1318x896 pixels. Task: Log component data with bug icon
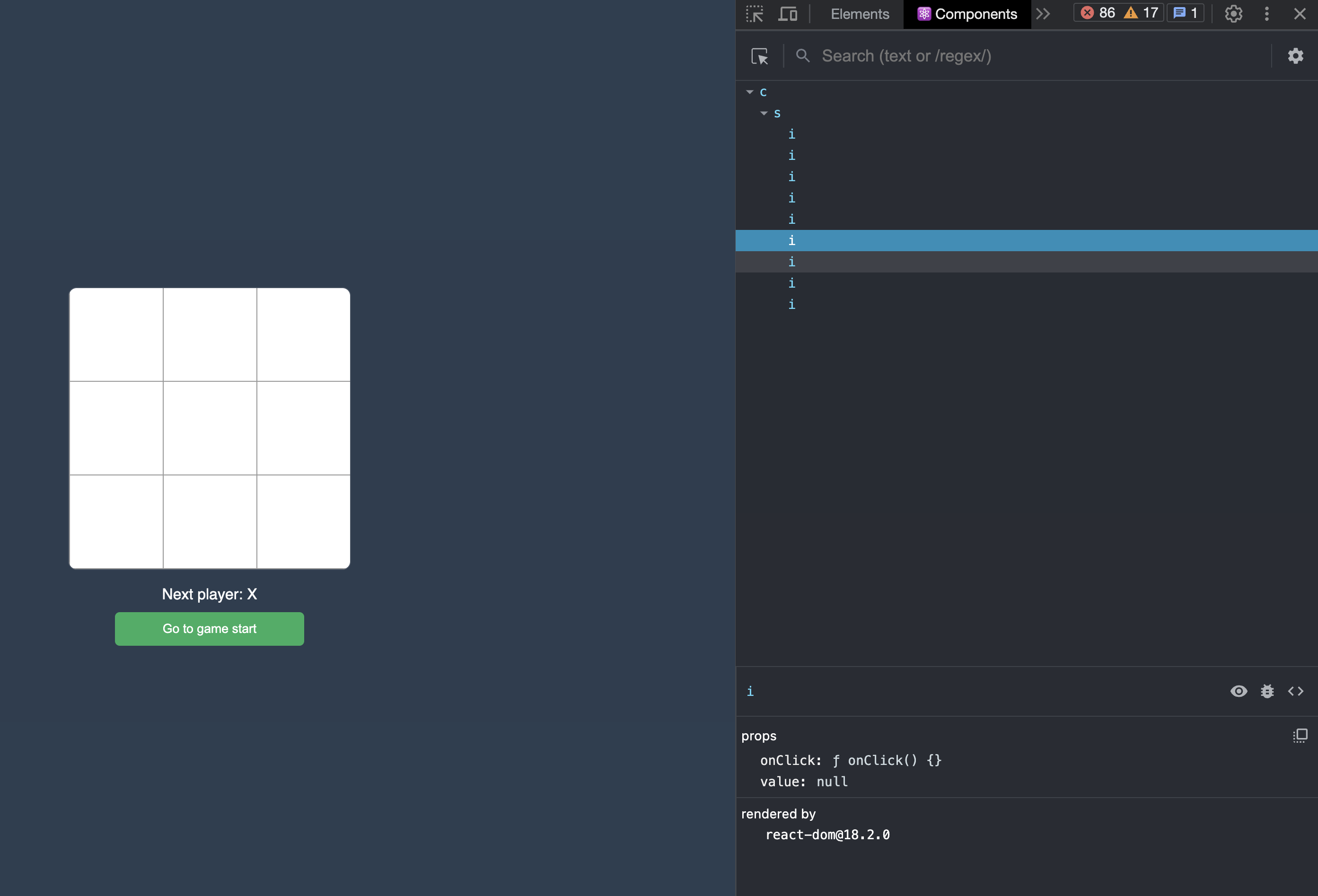pyautogui.click(x=1267, y=691)
